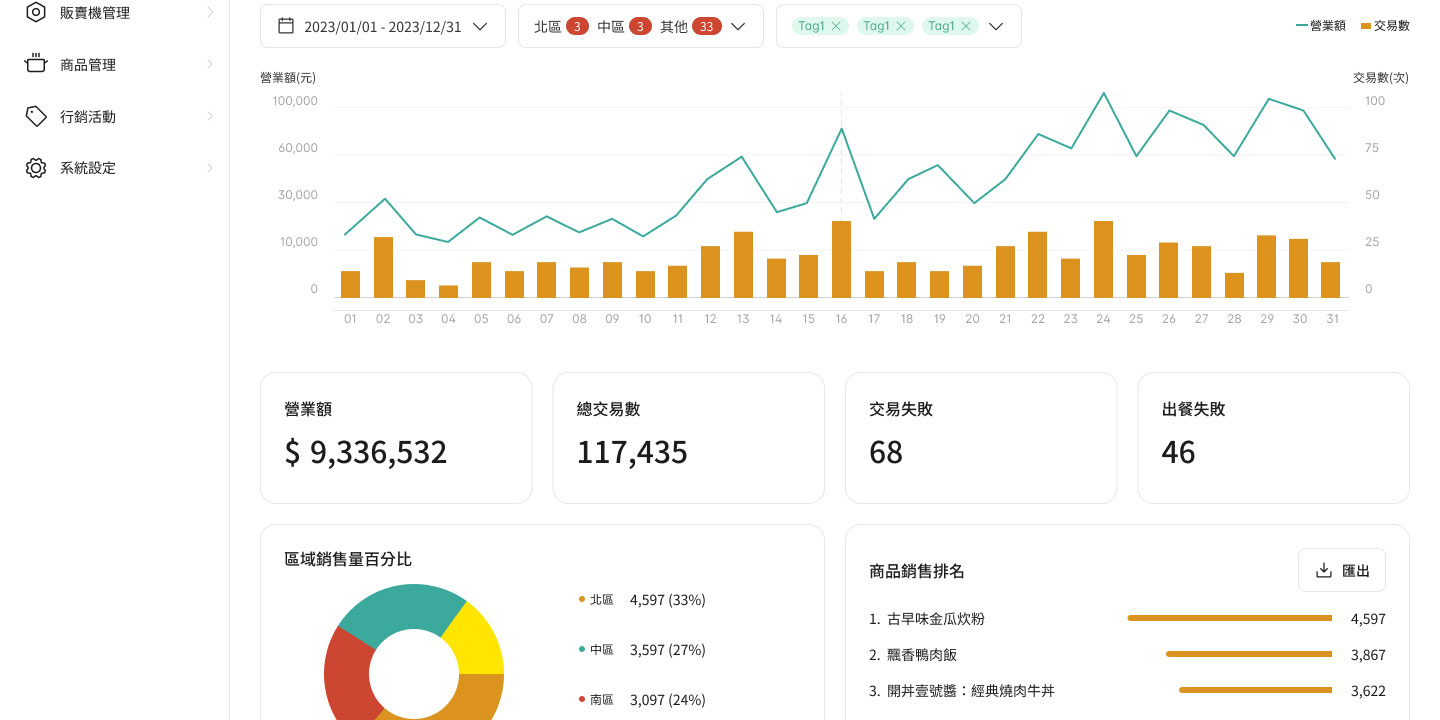Expand the tags filter dropdown arrow
The height and width of the screenshot is (720, 1440).
996,26
